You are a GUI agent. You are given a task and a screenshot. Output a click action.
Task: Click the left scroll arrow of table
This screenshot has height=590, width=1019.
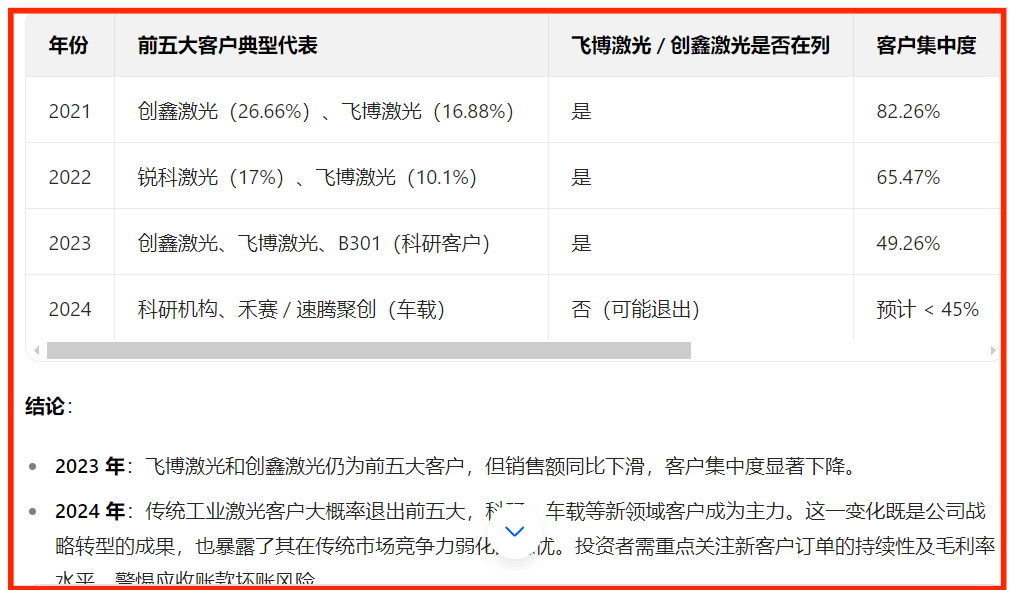tap(36, 351)
